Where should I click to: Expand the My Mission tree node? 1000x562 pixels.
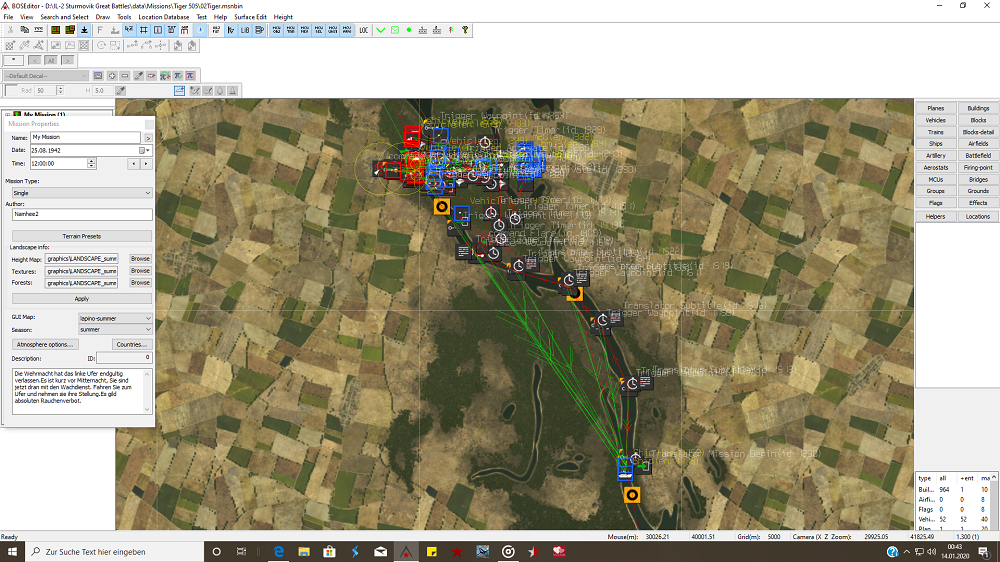[x=8, y=115]
